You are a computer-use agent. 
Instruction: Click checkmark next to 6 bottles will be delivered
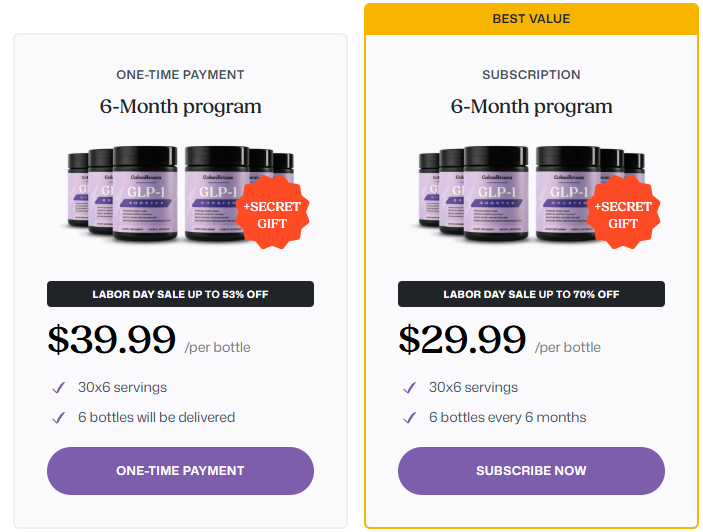[x=58, y=418]
